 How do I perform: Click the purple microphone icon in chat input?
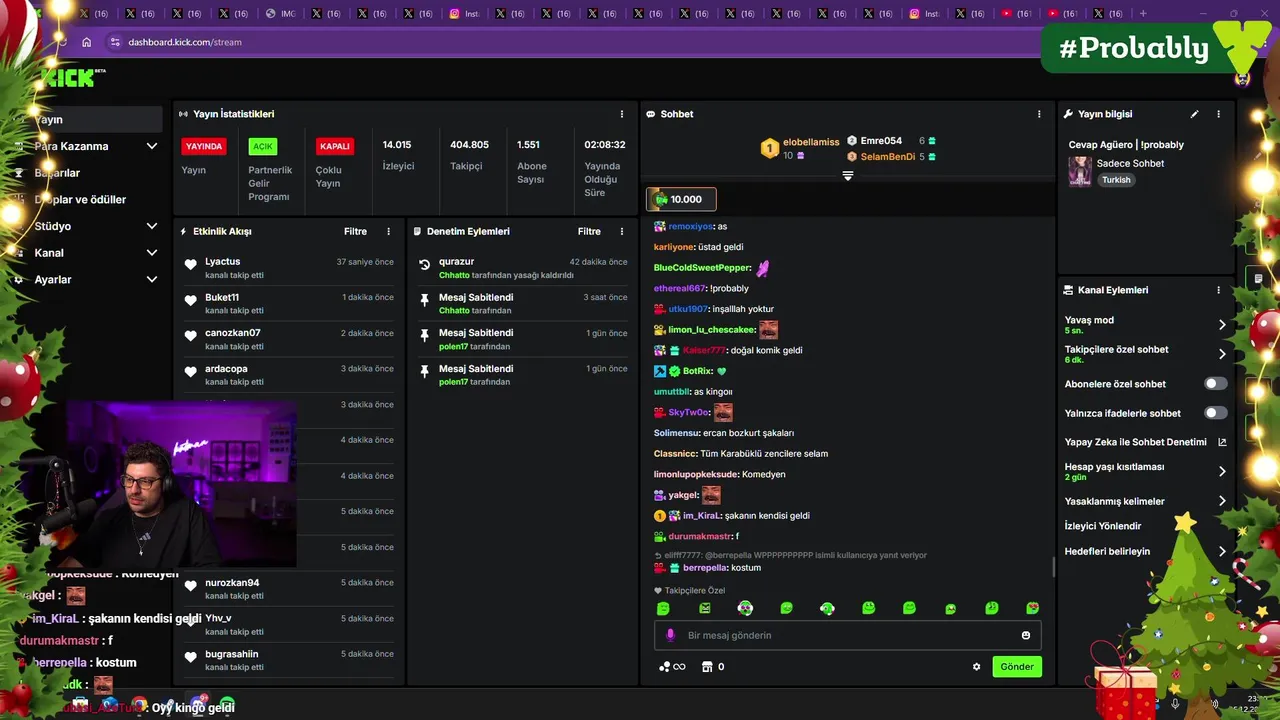(670, 635)
